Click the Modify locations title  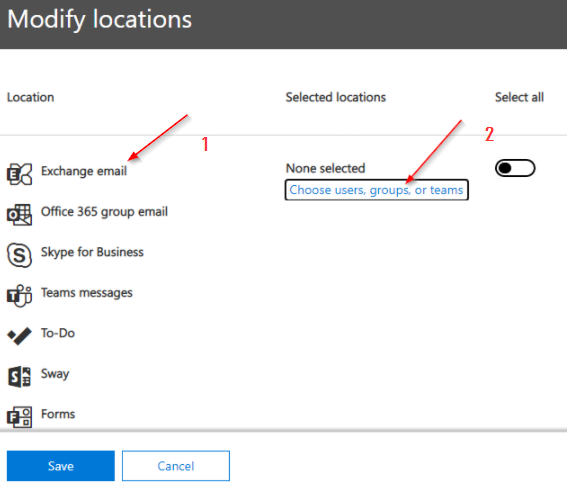[x=100, y=19]
